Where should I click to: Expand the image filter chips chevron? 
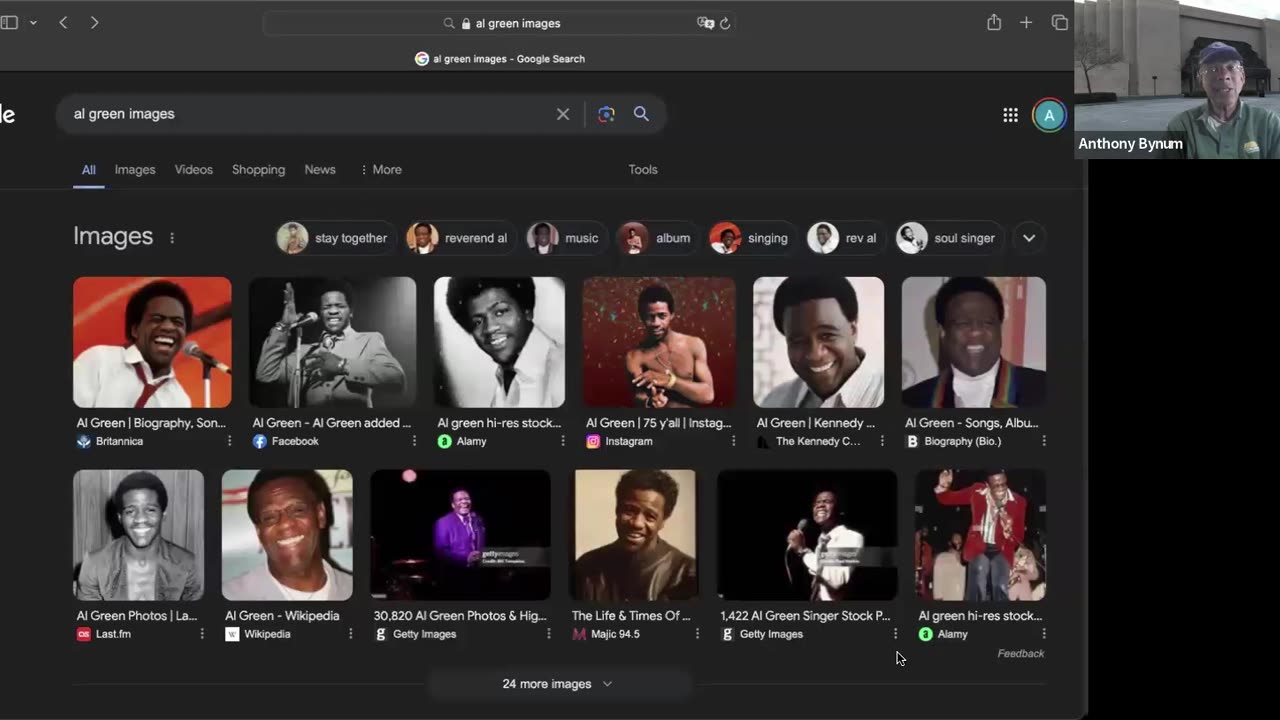tap(1029, 238)
